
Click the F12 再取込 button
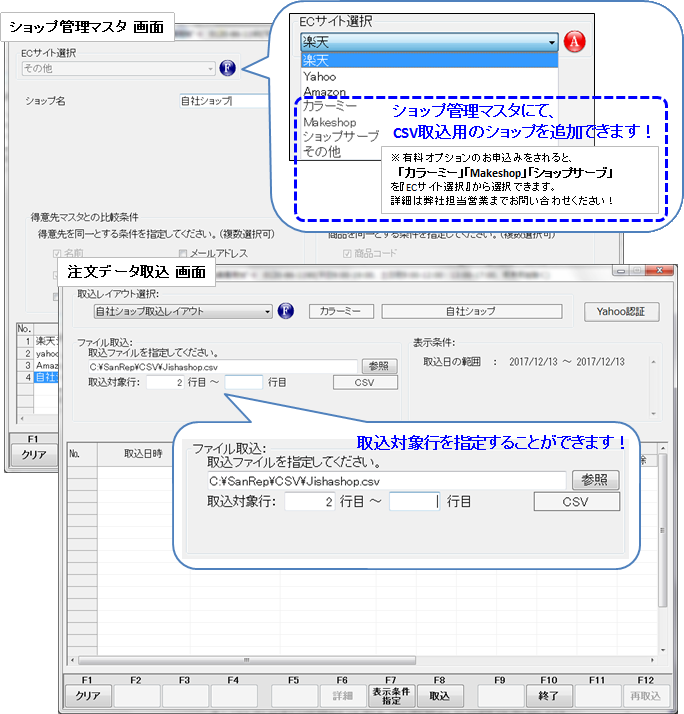[x=646, y=695]
